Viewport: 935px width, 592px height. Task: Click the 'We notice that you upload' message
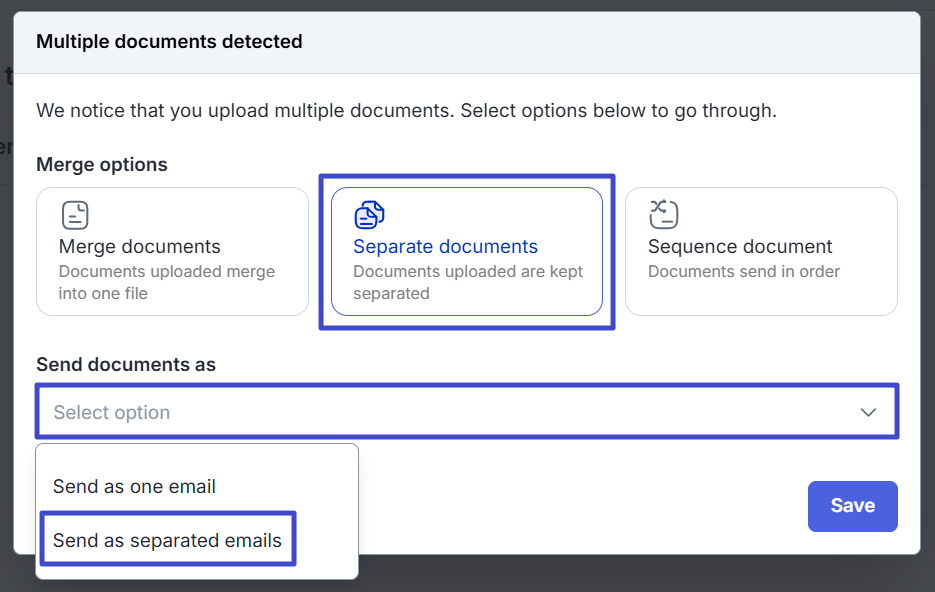coord(406,110)
